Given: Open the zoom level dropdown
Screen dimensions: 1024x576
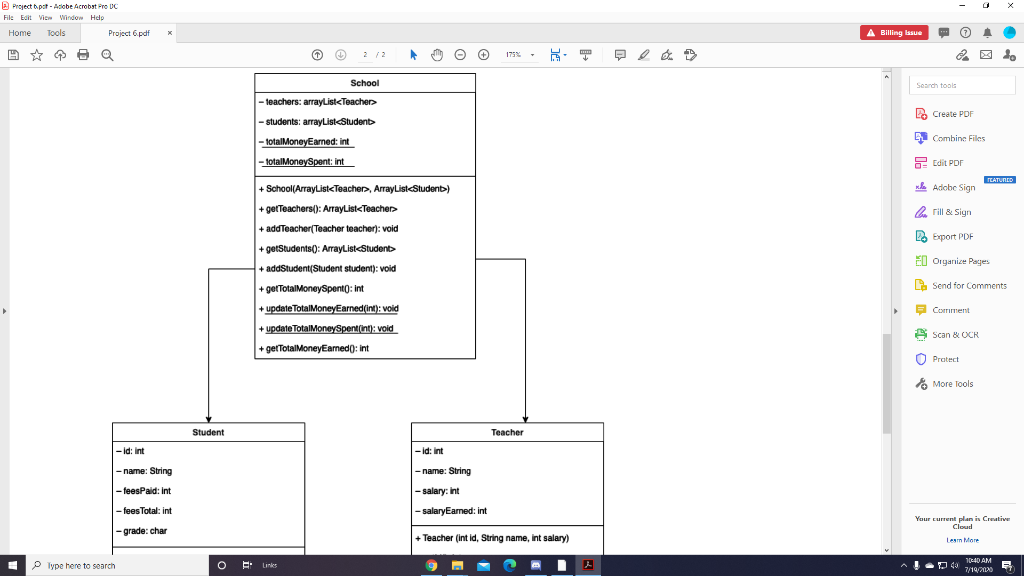Looking at the screenshot, I should (x=532, y=55).
